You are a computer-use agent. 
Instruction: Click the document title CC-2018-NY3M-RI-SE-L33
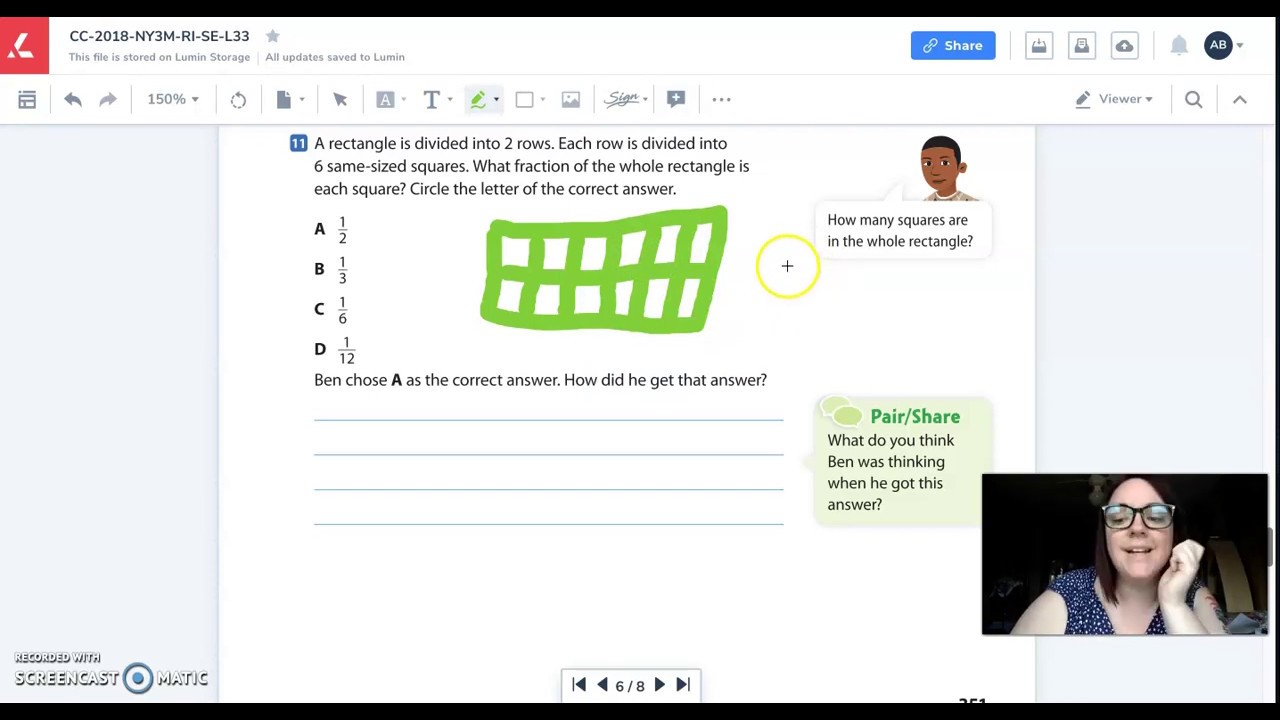pos(159,36)
